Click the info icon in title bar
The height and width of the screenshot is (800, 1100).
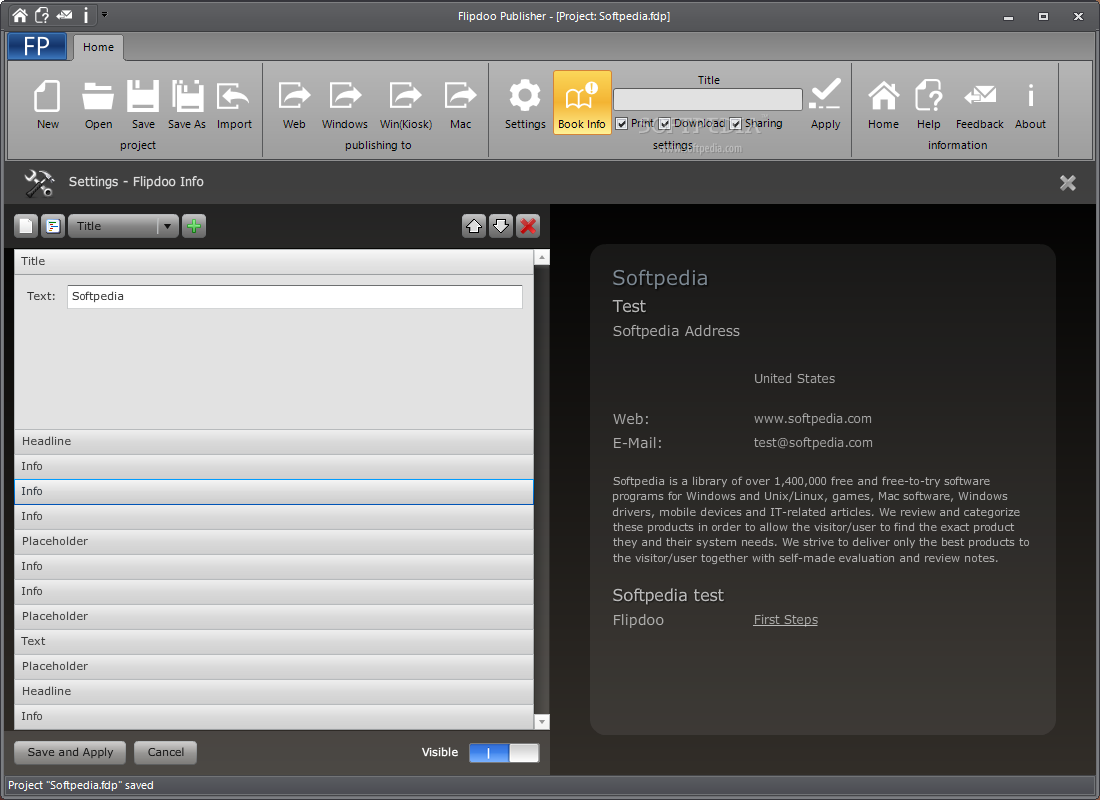coord(86,15)
